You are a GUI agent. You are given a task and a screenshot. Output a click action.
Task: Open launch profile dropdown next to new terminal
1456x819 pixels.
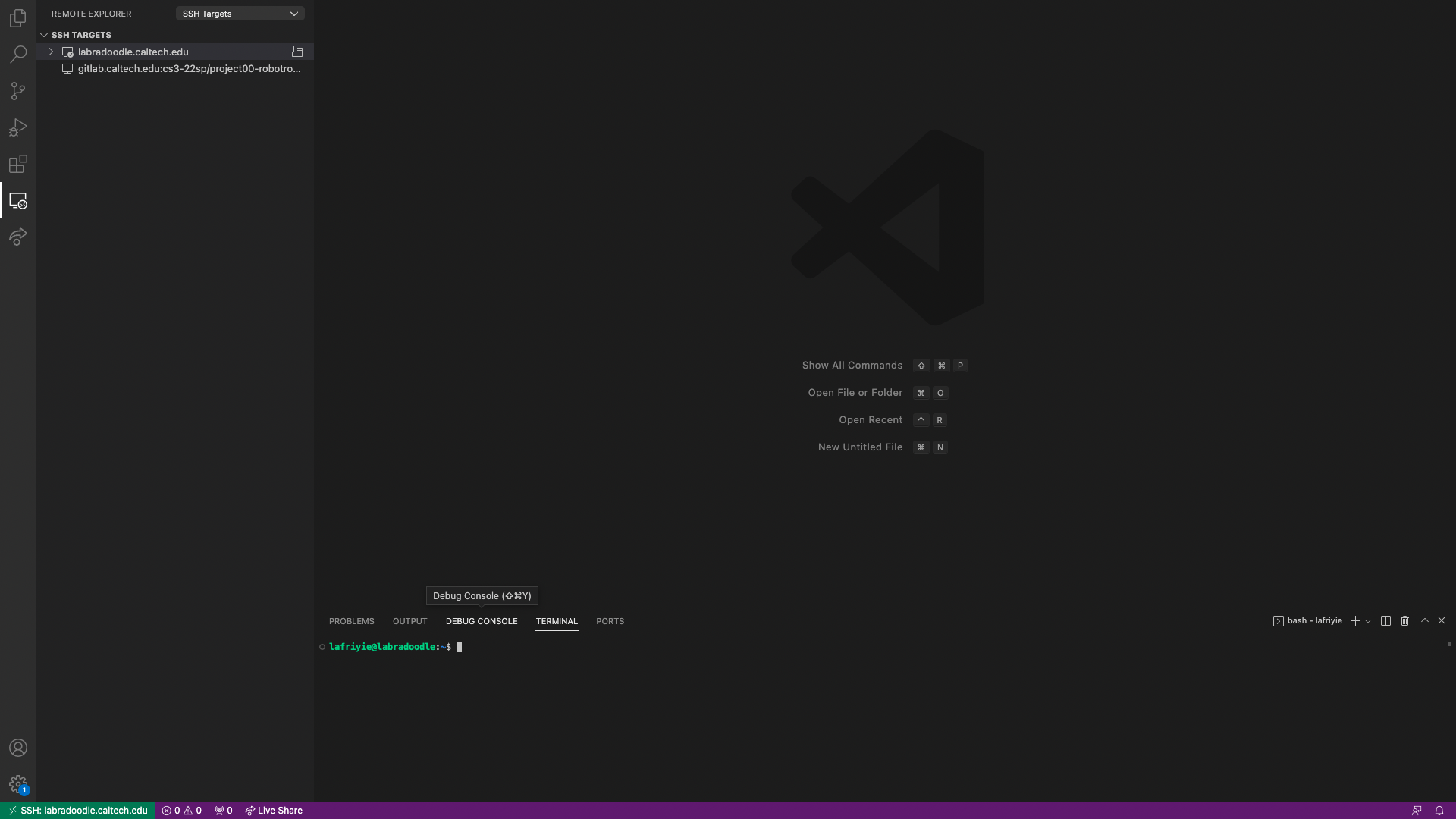tap(1368, 621)
